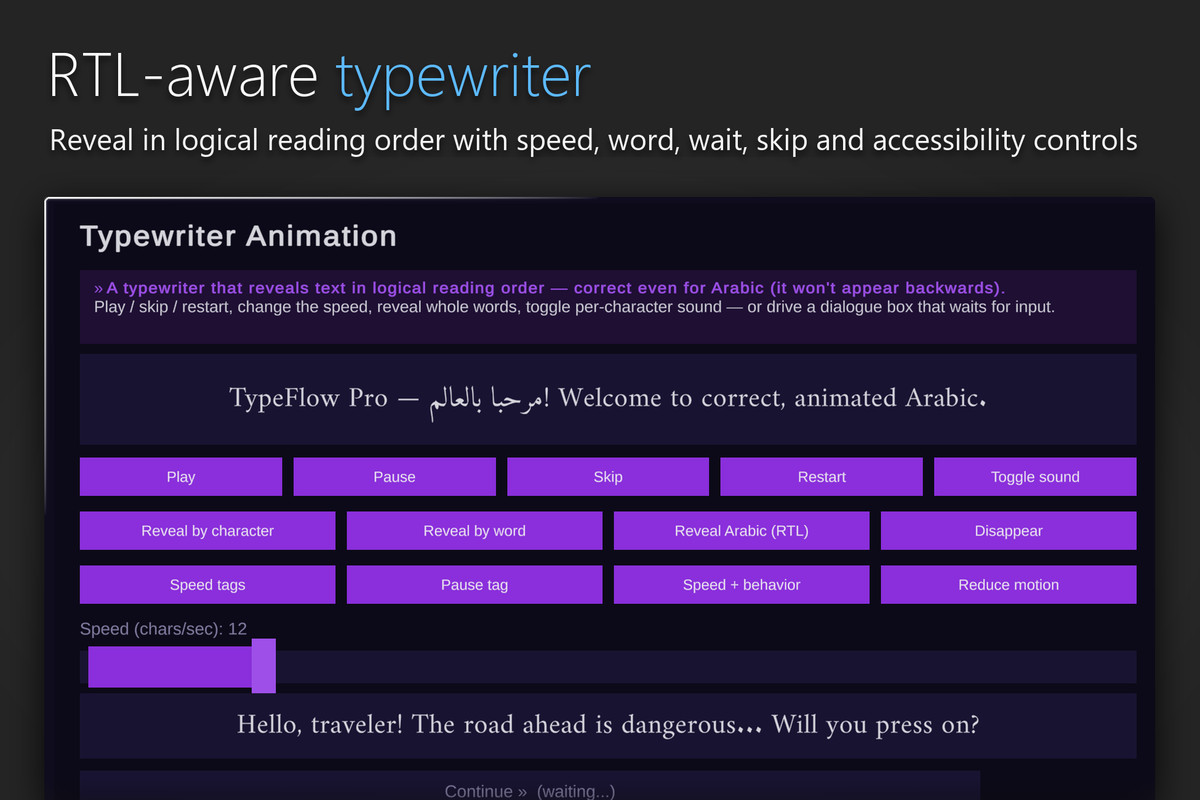This screenshot has width=1200, height=800.
Task: Click the traveler dialogue text box
Action: [x=608, y=724]
